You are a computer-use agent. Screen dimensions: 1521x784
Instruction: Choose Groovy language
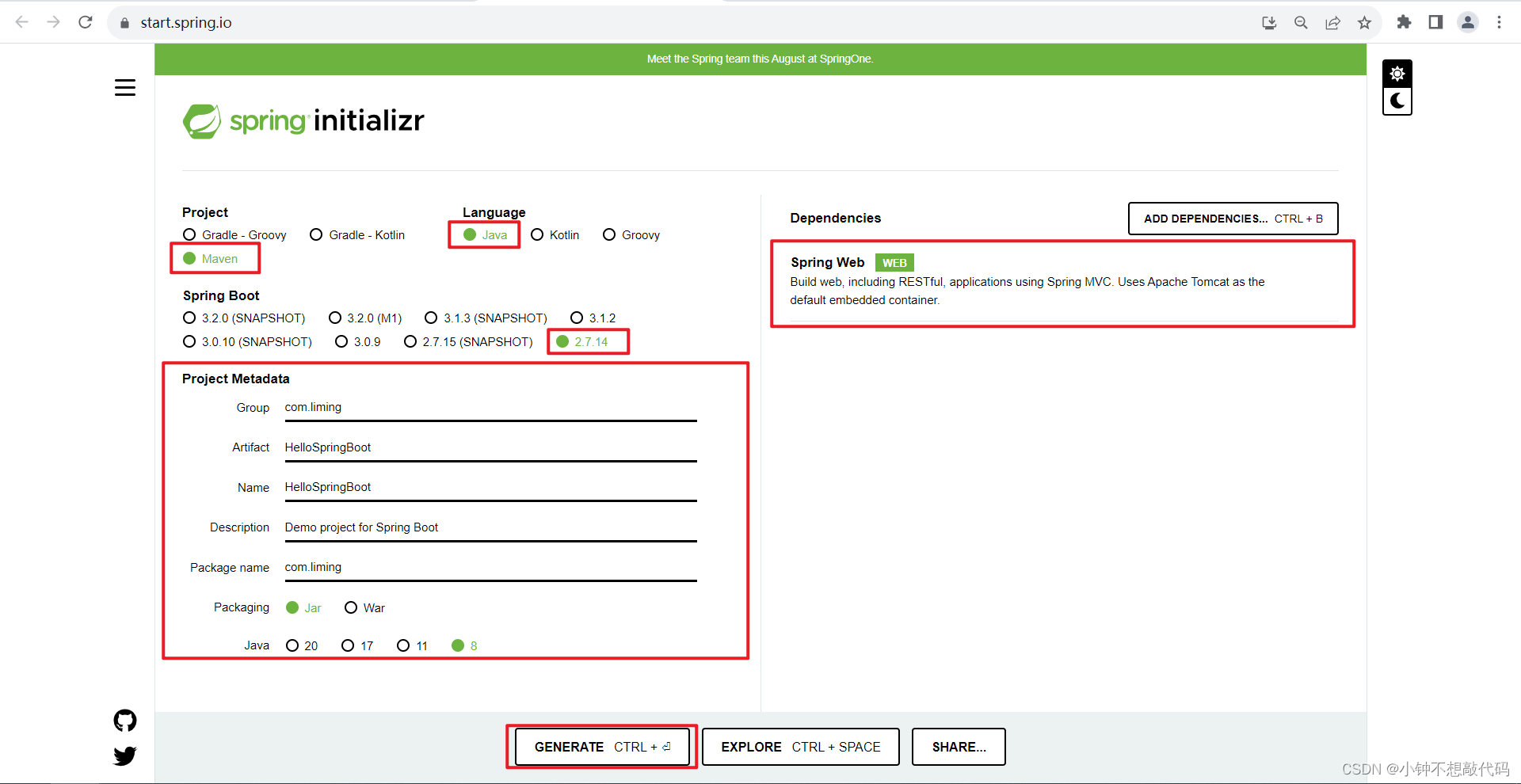click(x=631, y=235)
